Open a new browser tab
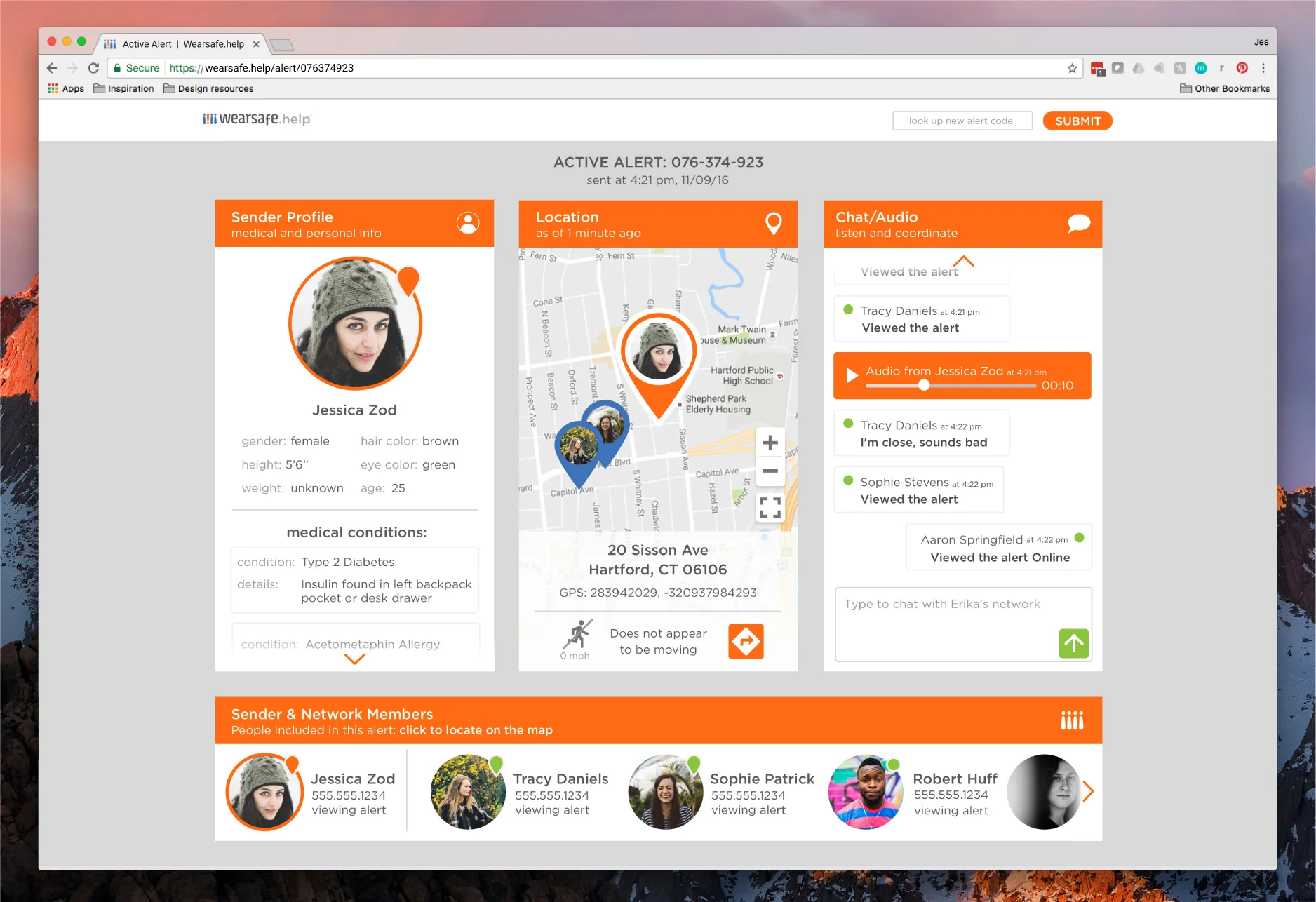The image size is (1316, 902). pos(282,45)
